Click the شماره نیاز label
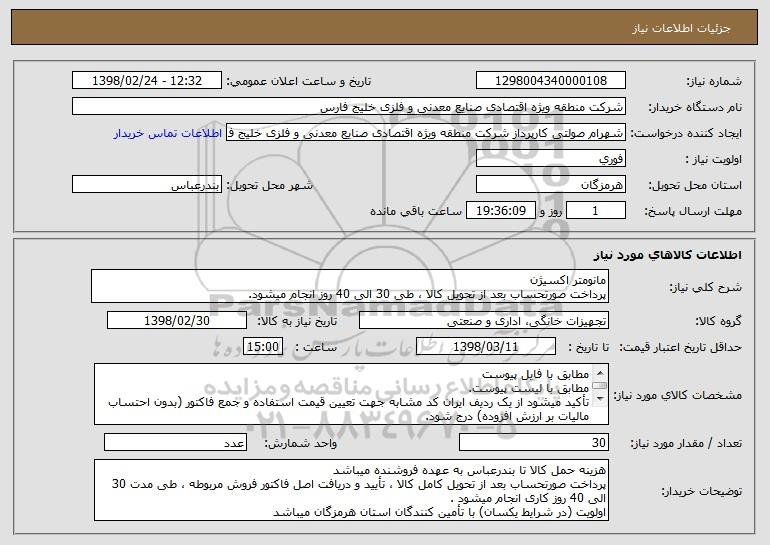This screenshot has height=545, width=770. tap(714, 81)
